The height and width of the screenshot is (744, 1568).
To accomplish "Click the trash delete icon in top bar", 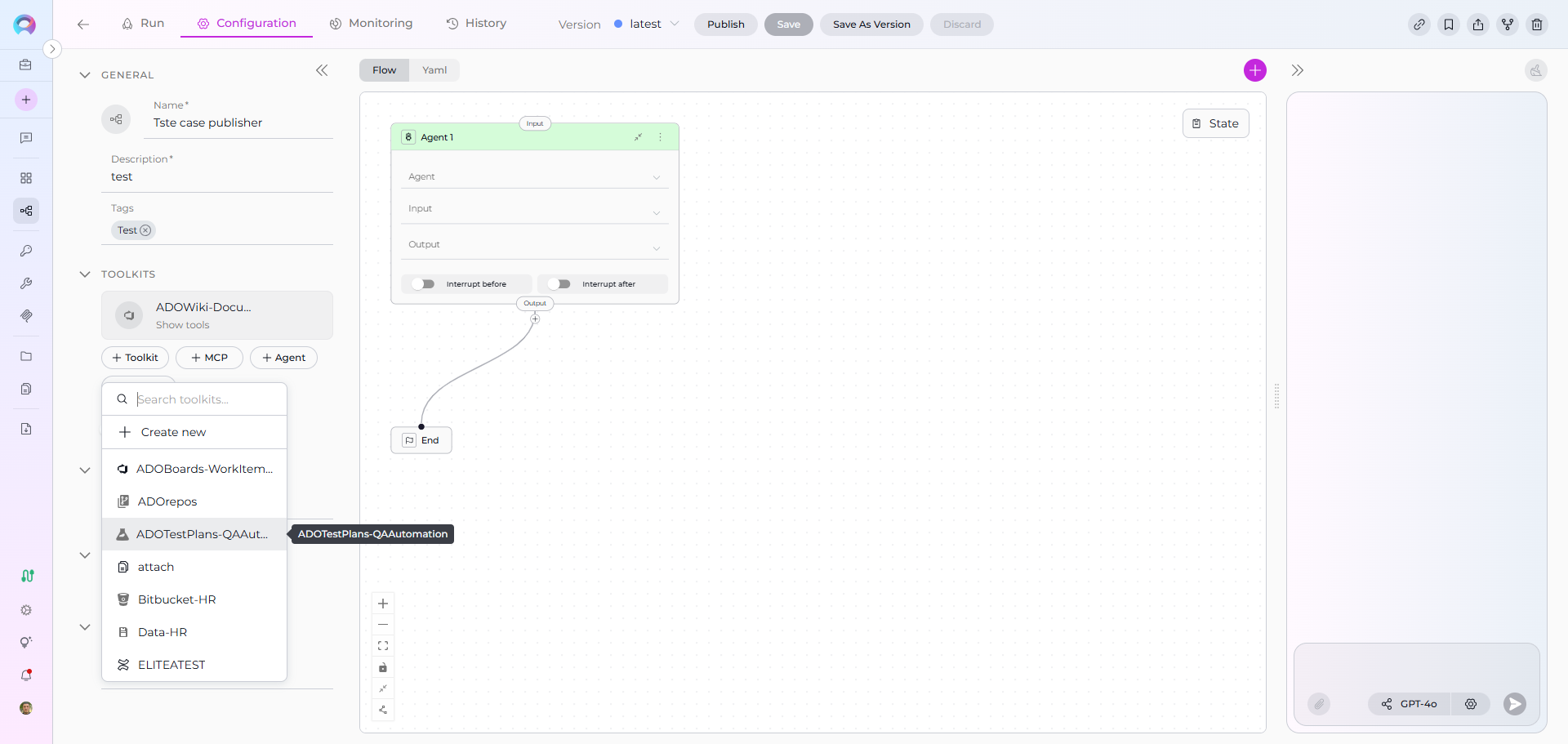I will pyautogui.click(x=1536, y=25).
